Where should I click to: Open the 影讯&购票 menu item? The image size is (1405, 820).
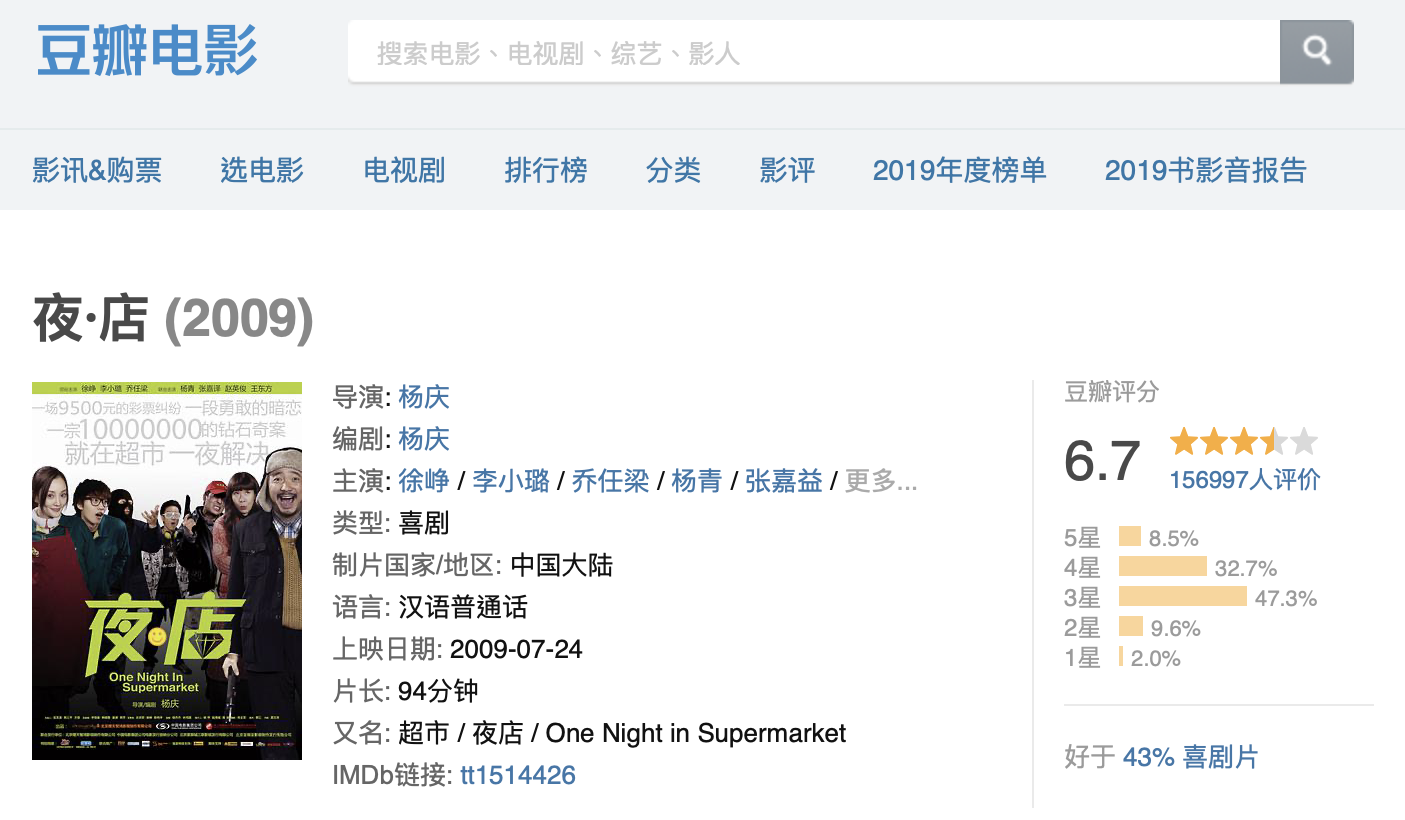tap(97, 170)
